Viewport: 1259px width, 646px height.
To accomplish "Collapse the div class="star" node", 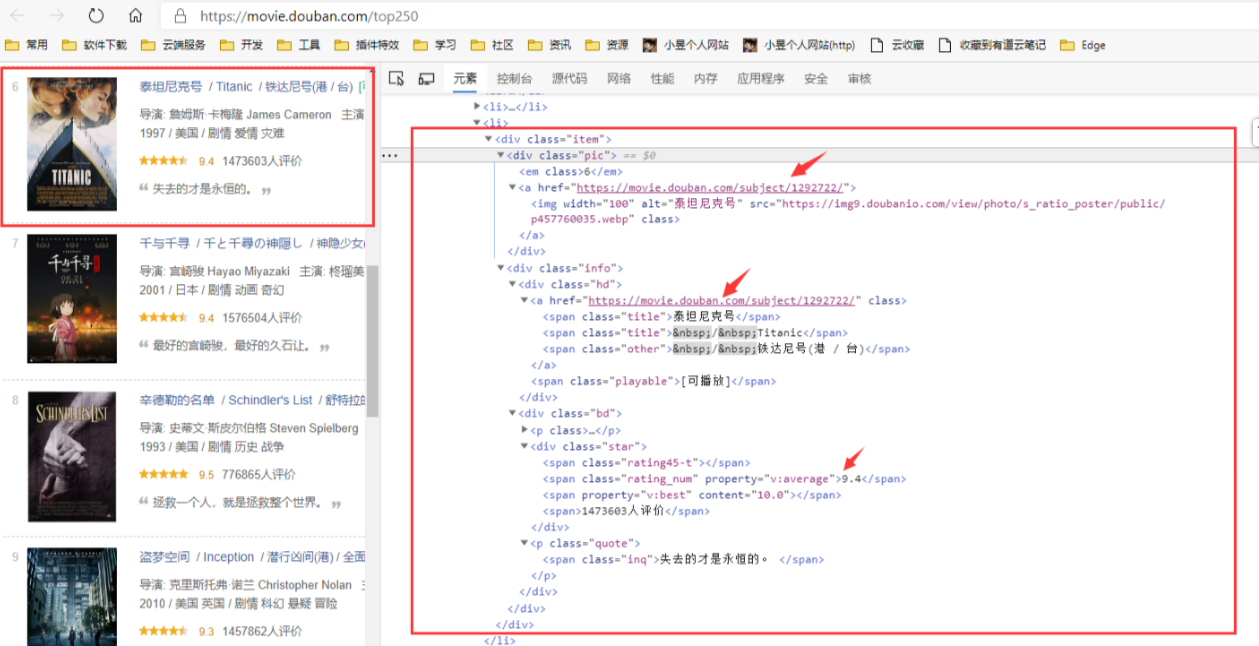I will [x=525, y=446].
